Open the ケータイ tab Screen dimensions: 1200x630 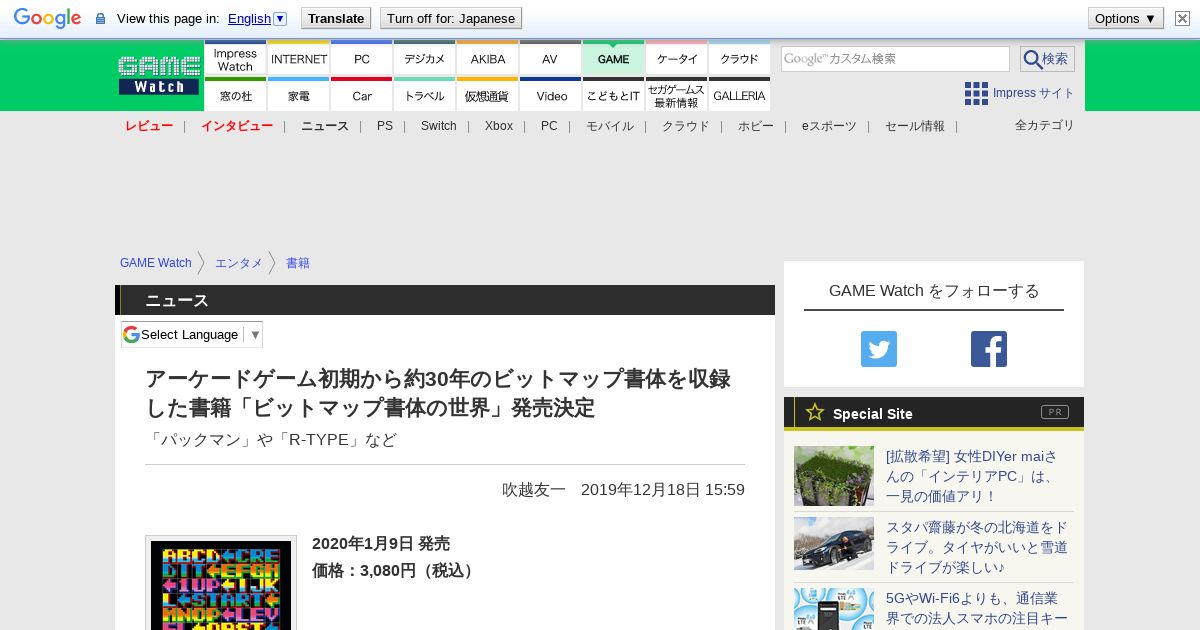(677, 59)
